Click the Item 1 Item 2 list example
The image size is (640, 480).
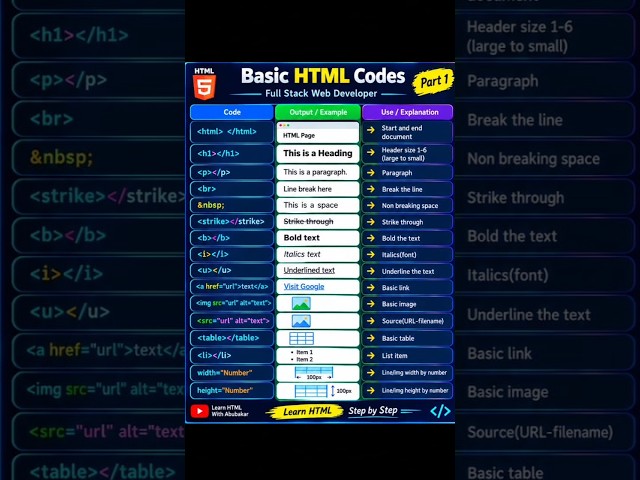pyautogui.click(x=318, y=356)
